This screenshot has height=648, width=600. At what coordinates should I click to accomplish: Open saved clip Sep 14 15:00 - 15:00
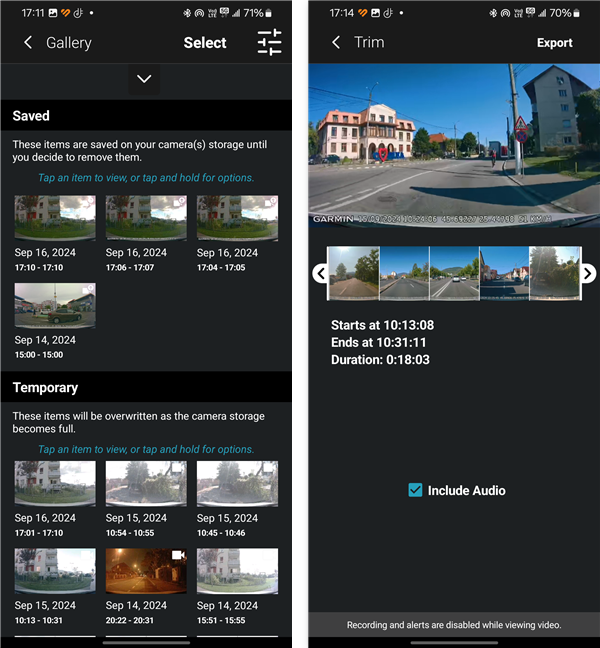tap(55, 305)
